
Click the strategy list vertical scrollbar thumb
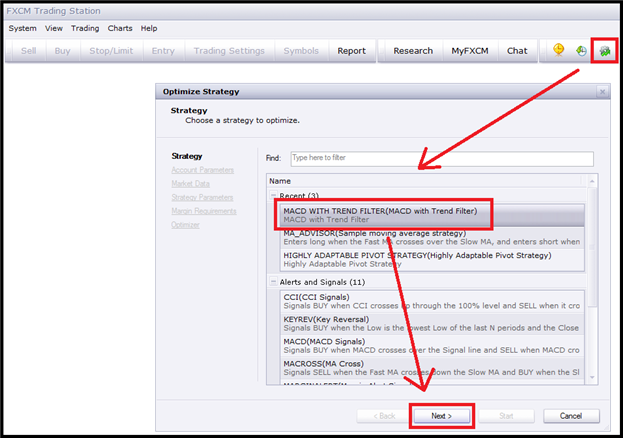coord(592,246)
